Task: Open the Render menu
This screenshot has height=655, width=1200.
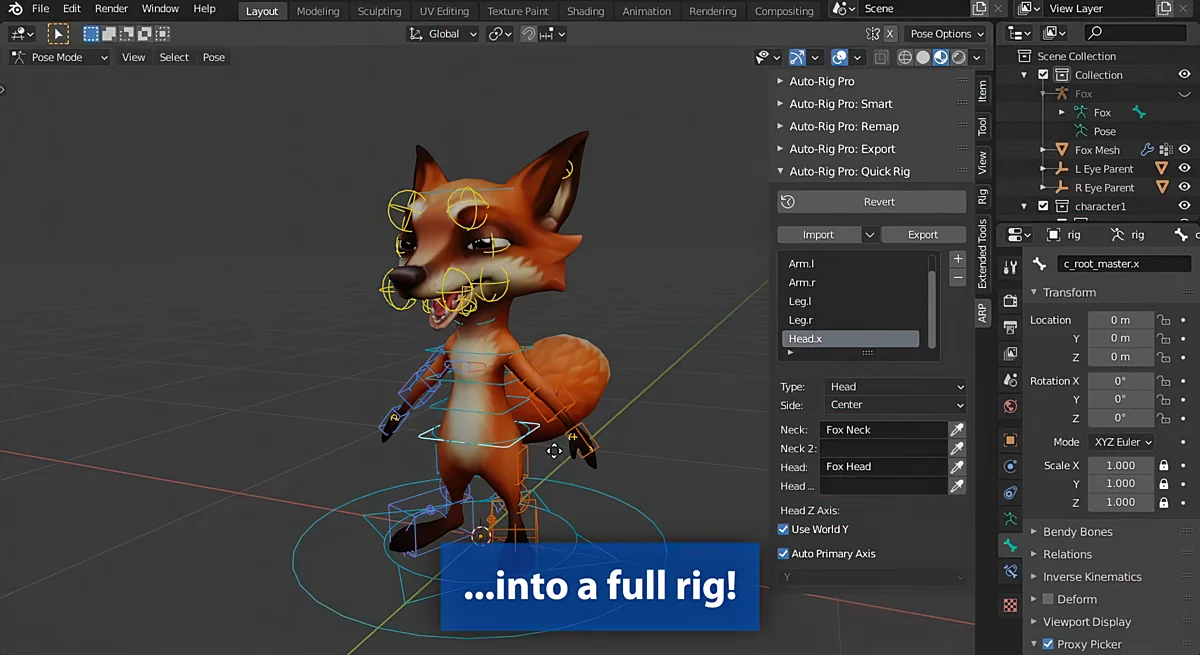Action: [111, 9]
